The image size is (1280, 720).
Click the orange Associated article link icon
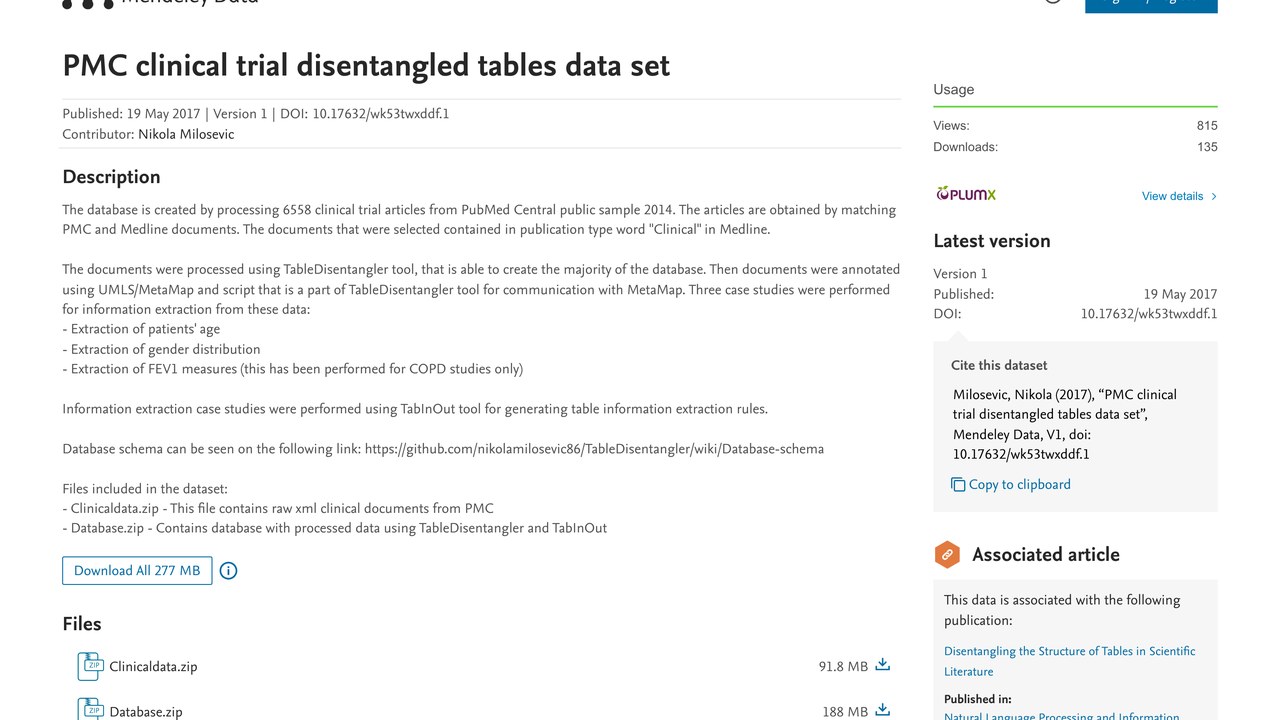pyautogui.click(x=947, y=555)
